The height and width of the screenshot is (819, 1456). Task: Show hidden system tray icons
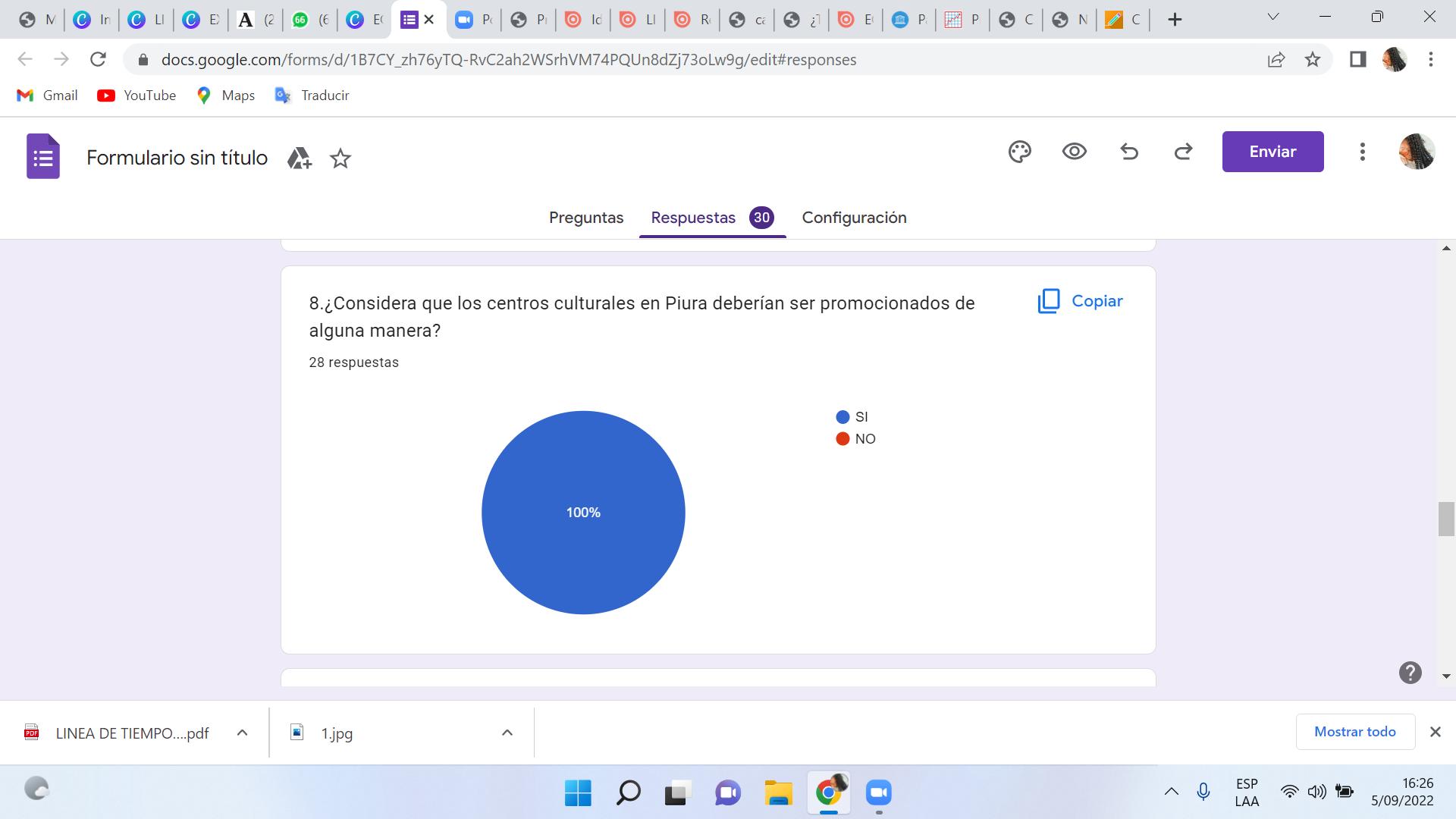click(x=1171, y=792)
